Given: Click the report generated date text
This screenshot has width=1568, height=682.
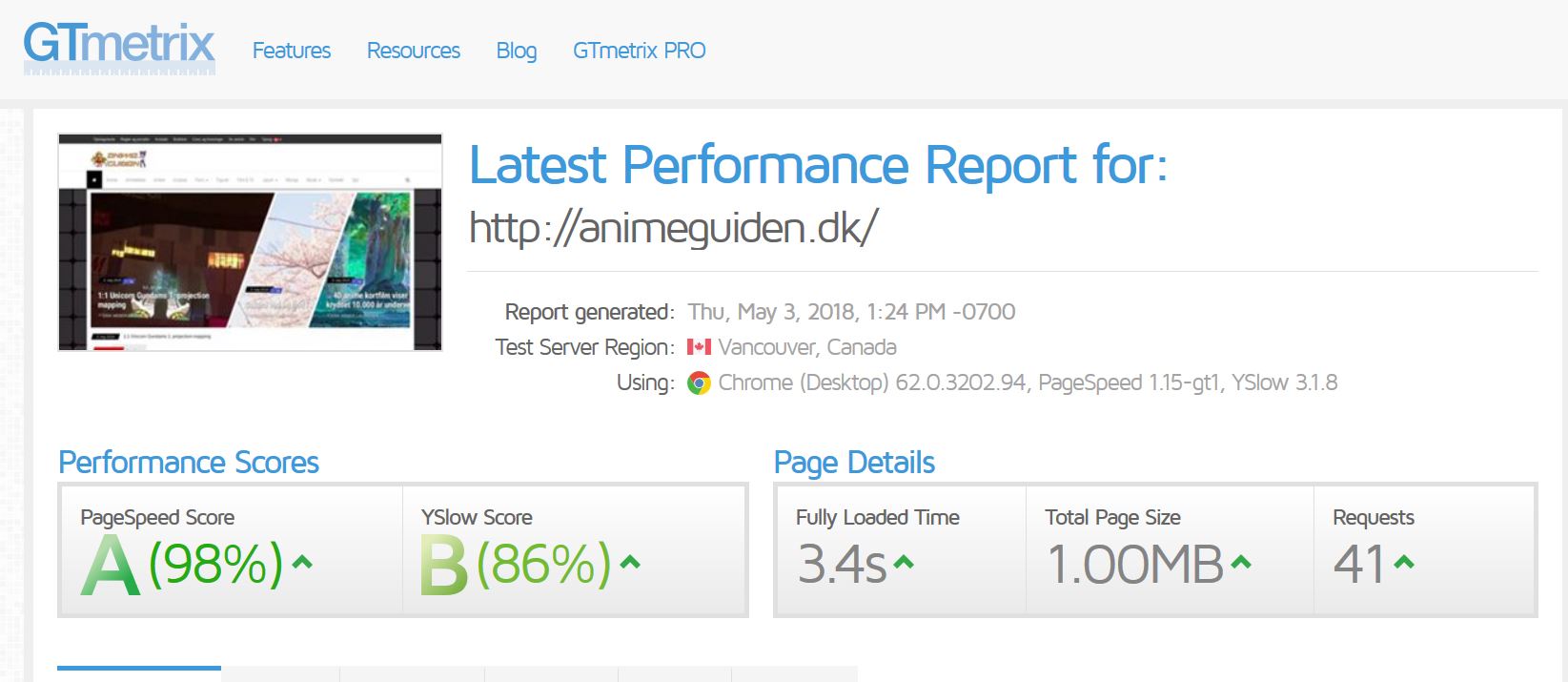Looking at the screenshot, I should tap(851, 312).
